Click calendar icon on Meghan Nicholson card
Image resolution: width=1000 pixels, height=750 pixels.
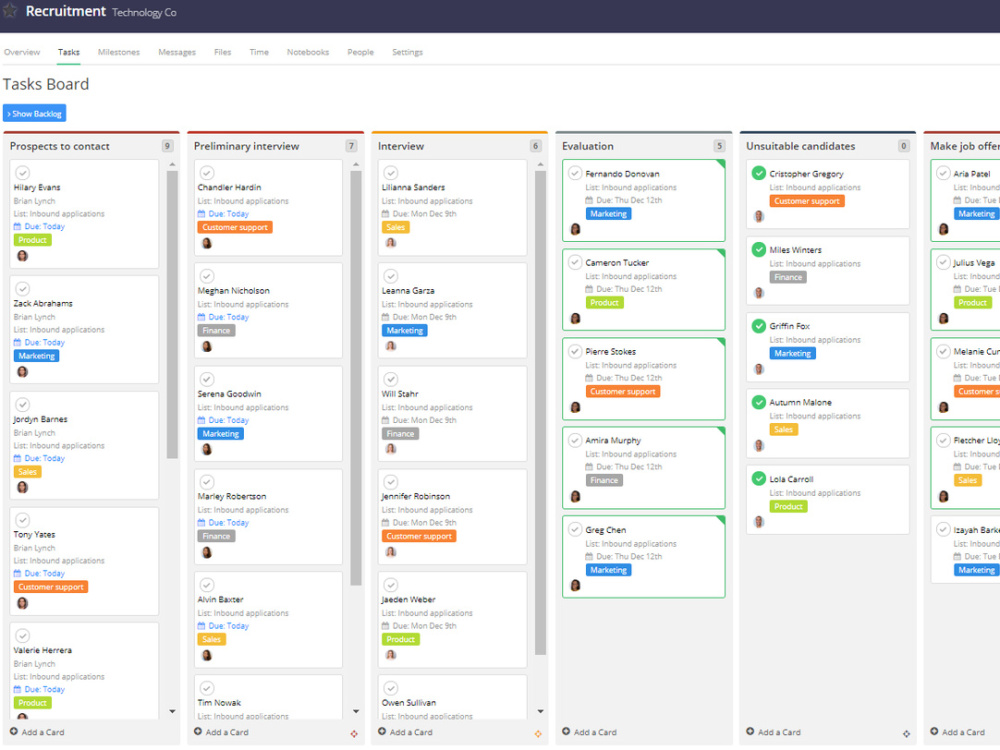(x=202, y=317)
